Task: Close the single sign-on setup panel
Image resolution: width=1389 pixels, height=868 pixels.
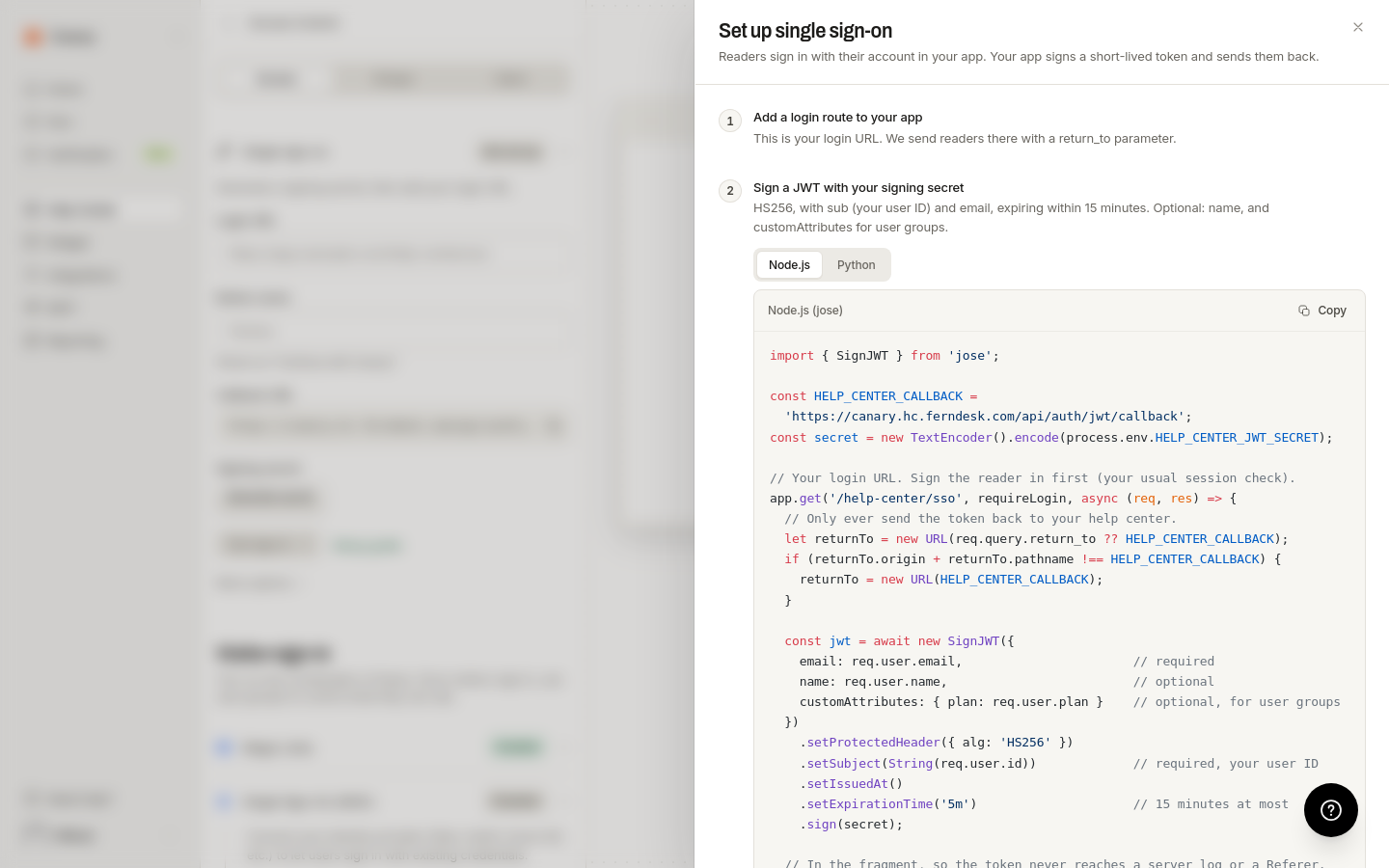Action: pos(1358,27)
